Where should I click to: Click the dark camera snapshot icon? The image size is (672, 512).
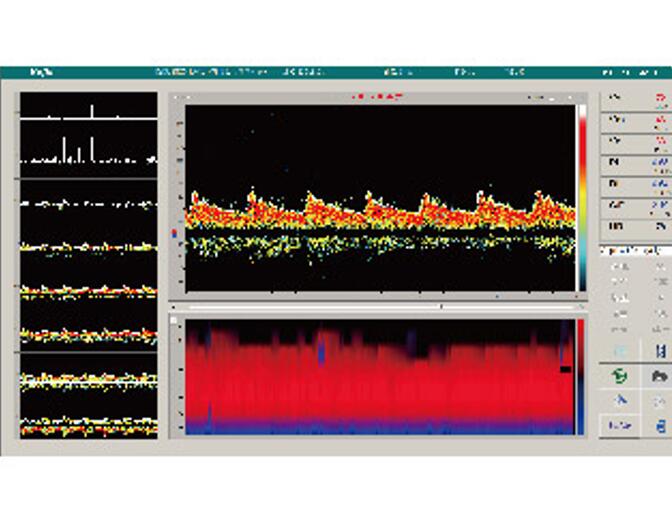[x=660, y=376]
